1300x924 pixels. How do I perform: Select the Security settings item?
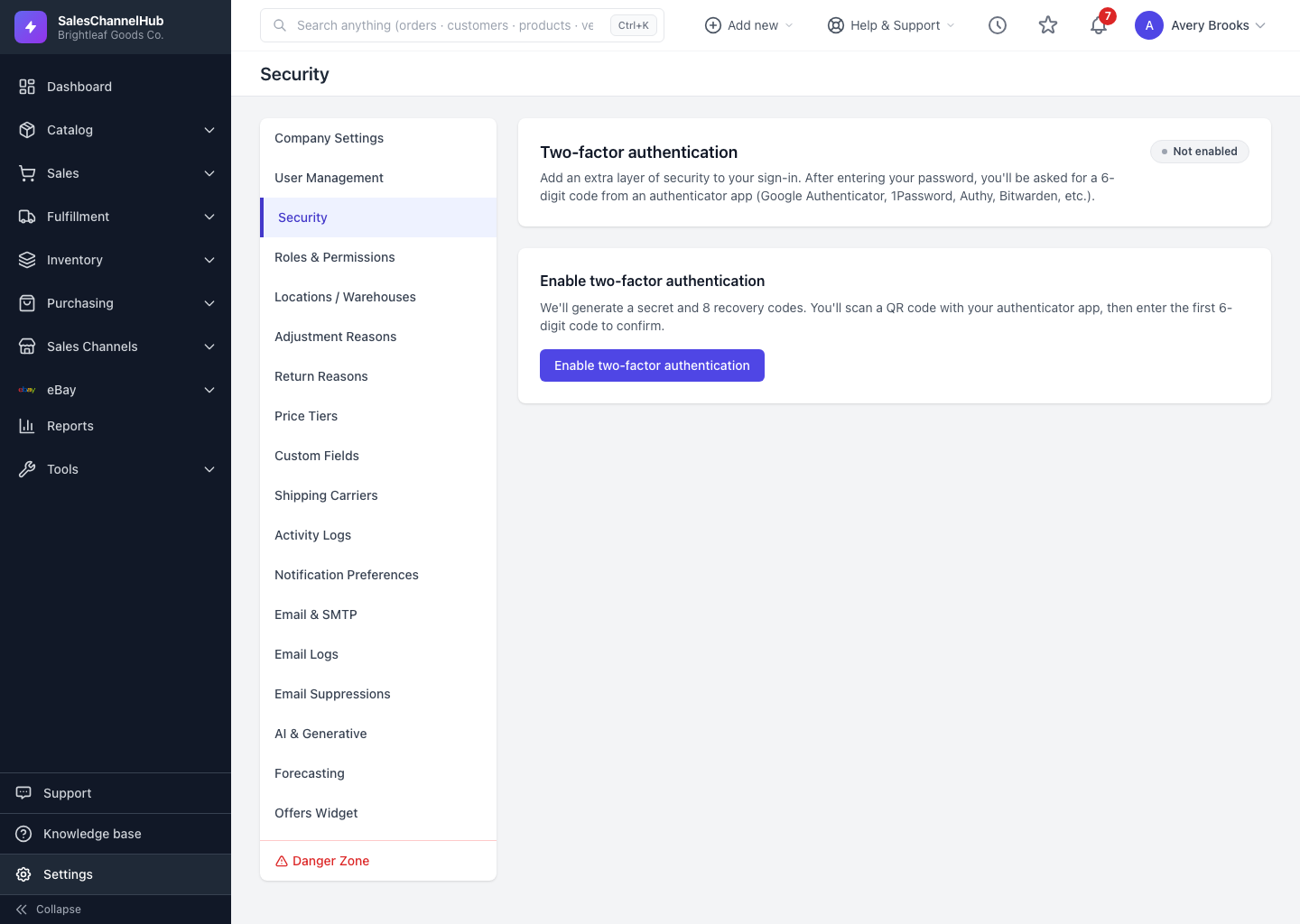tap(378, 217)
